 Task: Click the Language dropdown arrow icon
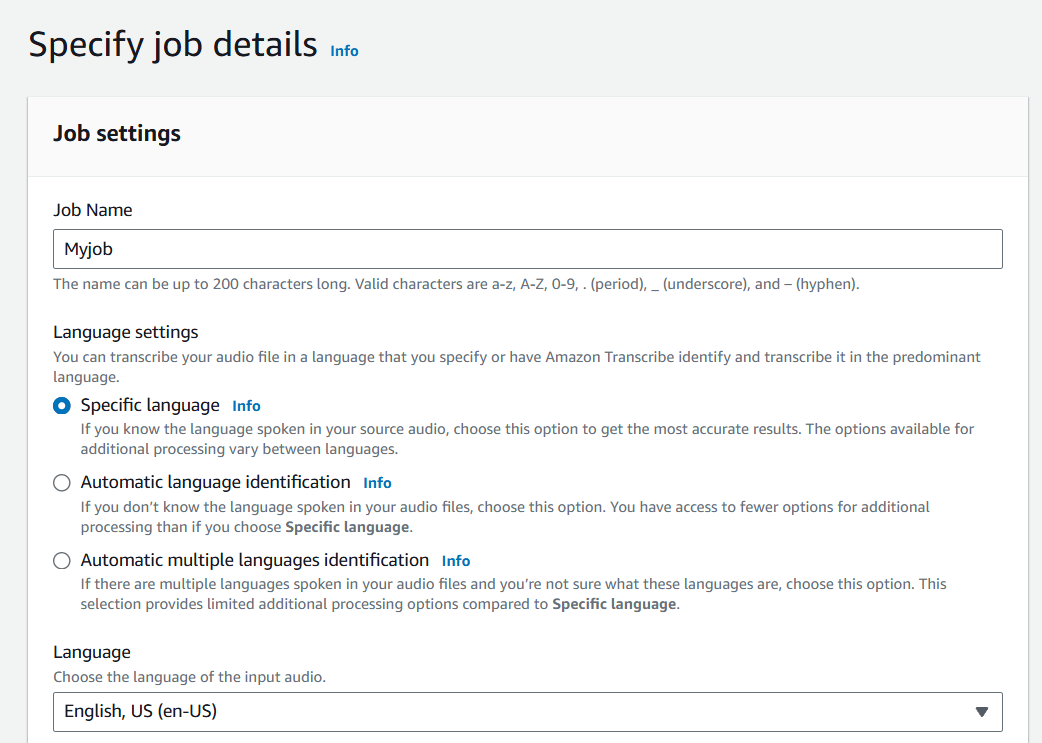tap(982, 712)
